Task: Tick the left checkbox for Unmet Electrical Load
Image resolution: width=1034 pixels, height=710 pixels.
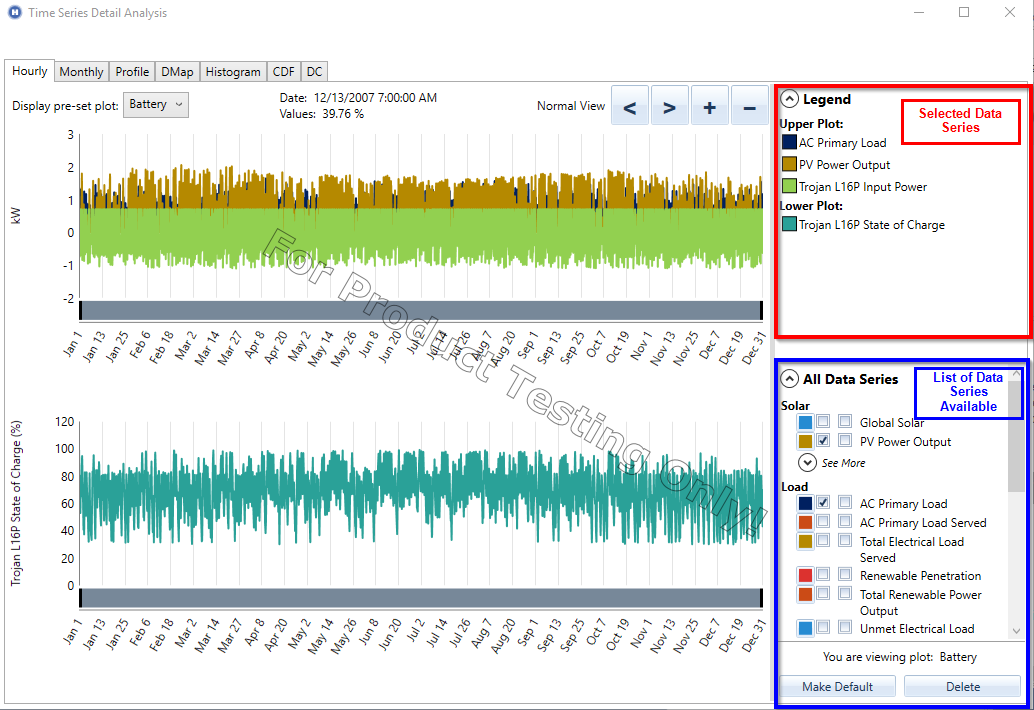Action: pyautogui.click(x=823, y=628)
